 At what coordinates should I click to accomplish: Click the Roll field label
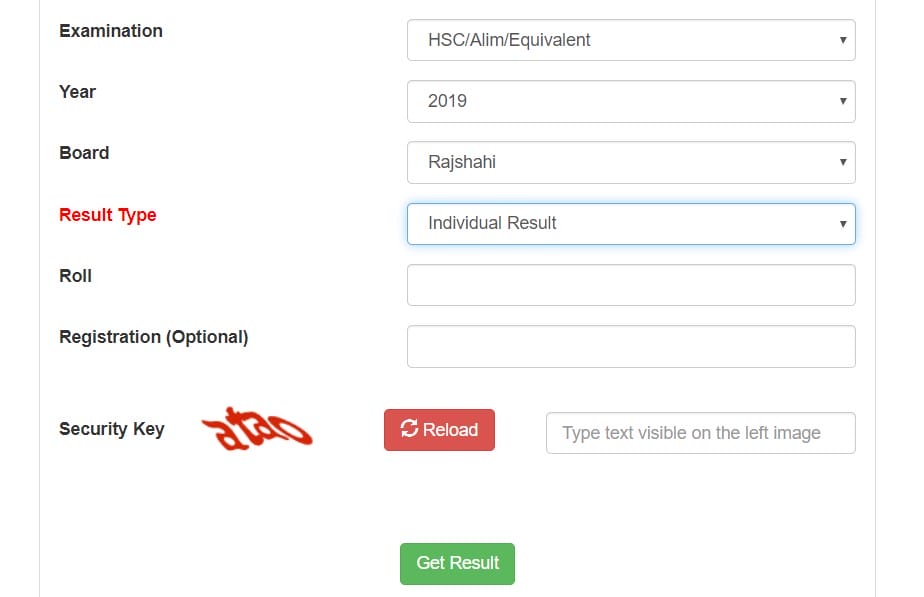click(75, 276)
